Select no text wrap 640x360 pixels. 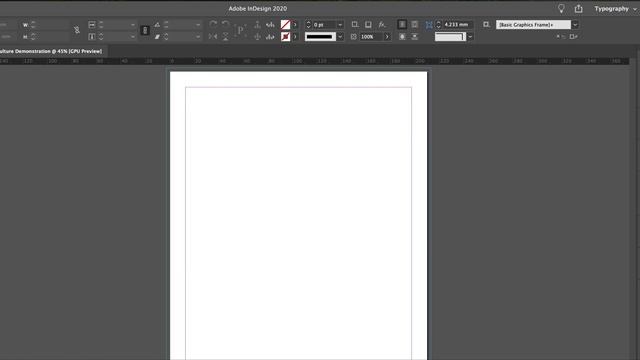pyautogui.click(x=402, y=24)
